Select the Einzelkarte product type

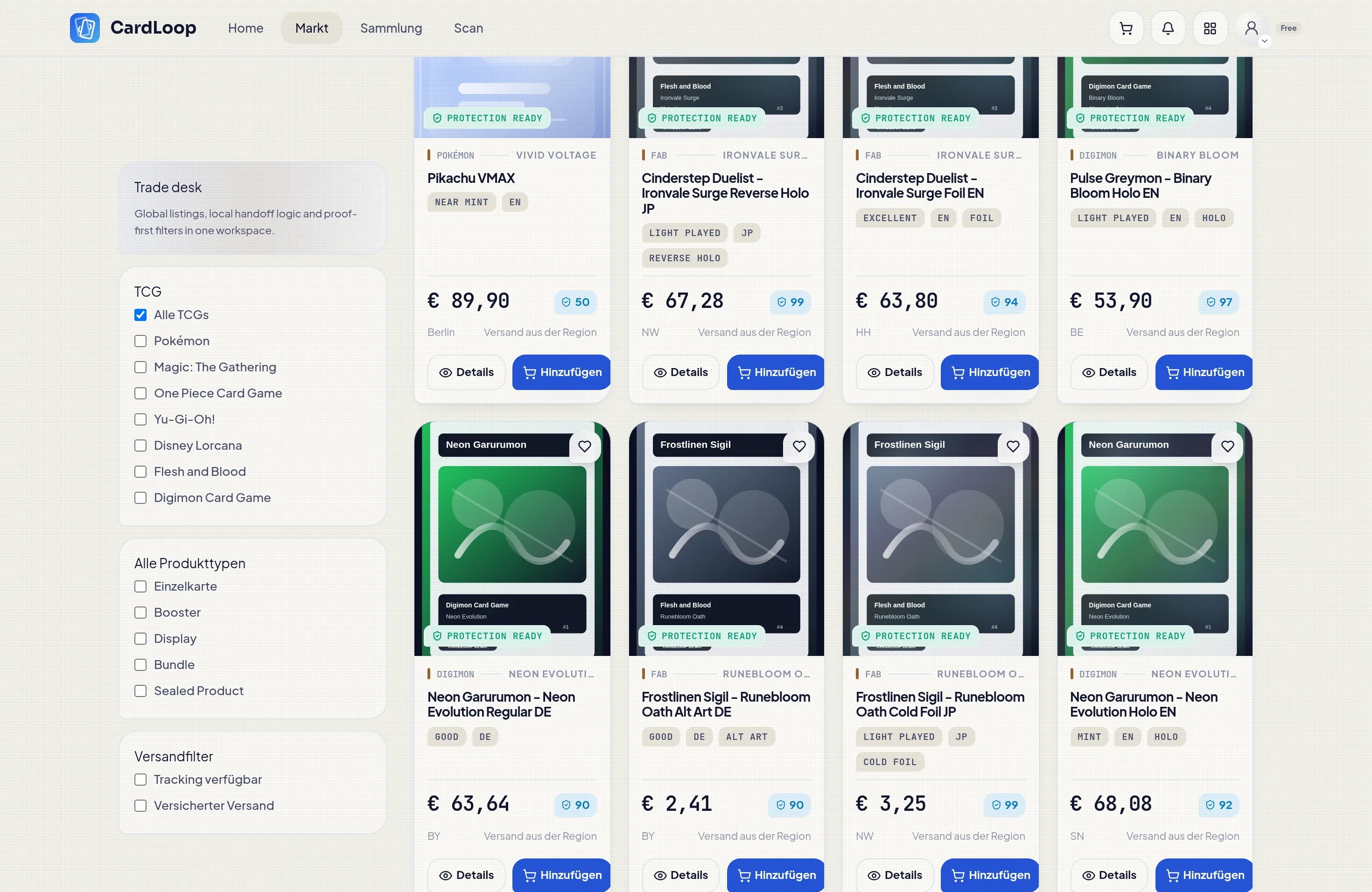point(140,586)
